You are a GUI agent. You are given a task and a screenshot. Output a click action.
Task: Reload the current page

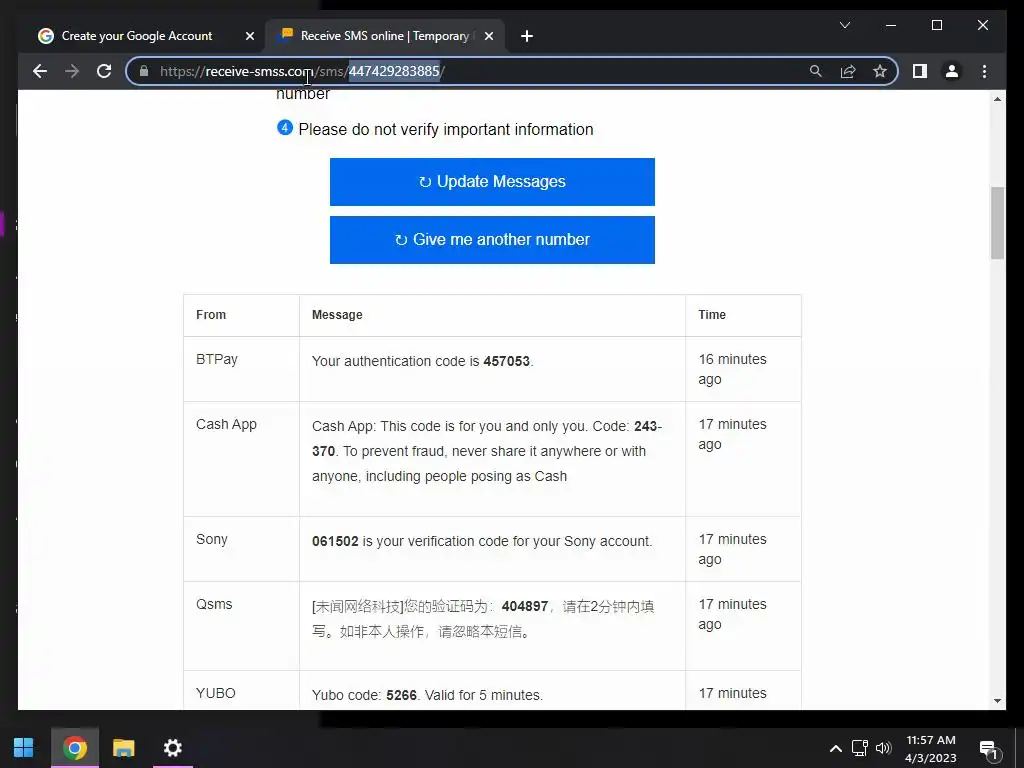104,71
